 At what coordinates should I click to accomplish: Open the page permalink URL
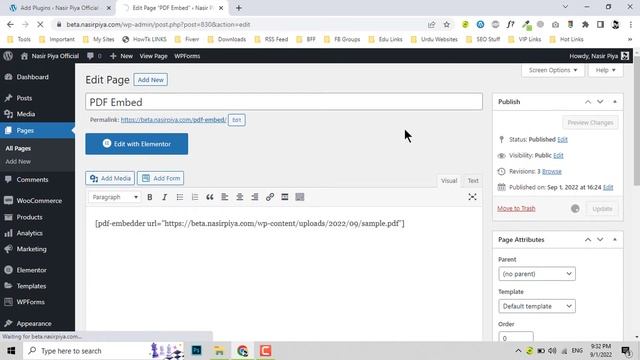[x=173, y=120]
